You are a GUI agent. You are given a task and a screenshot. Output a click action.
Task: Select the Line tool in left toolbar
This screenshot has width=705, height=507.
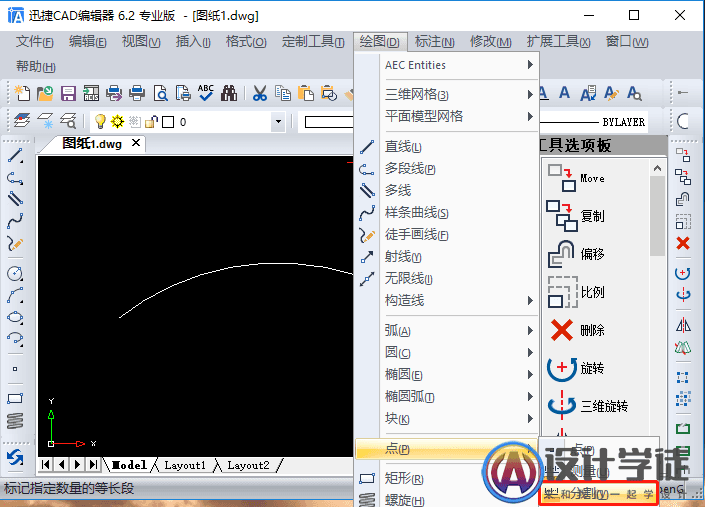click(x=15, y=156)
